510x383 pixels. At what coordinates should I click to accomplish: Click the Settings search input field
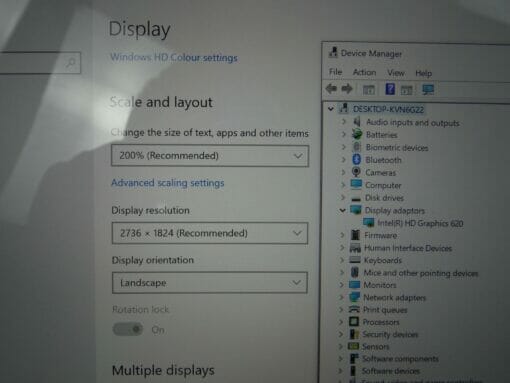click(x=40, y=62)
